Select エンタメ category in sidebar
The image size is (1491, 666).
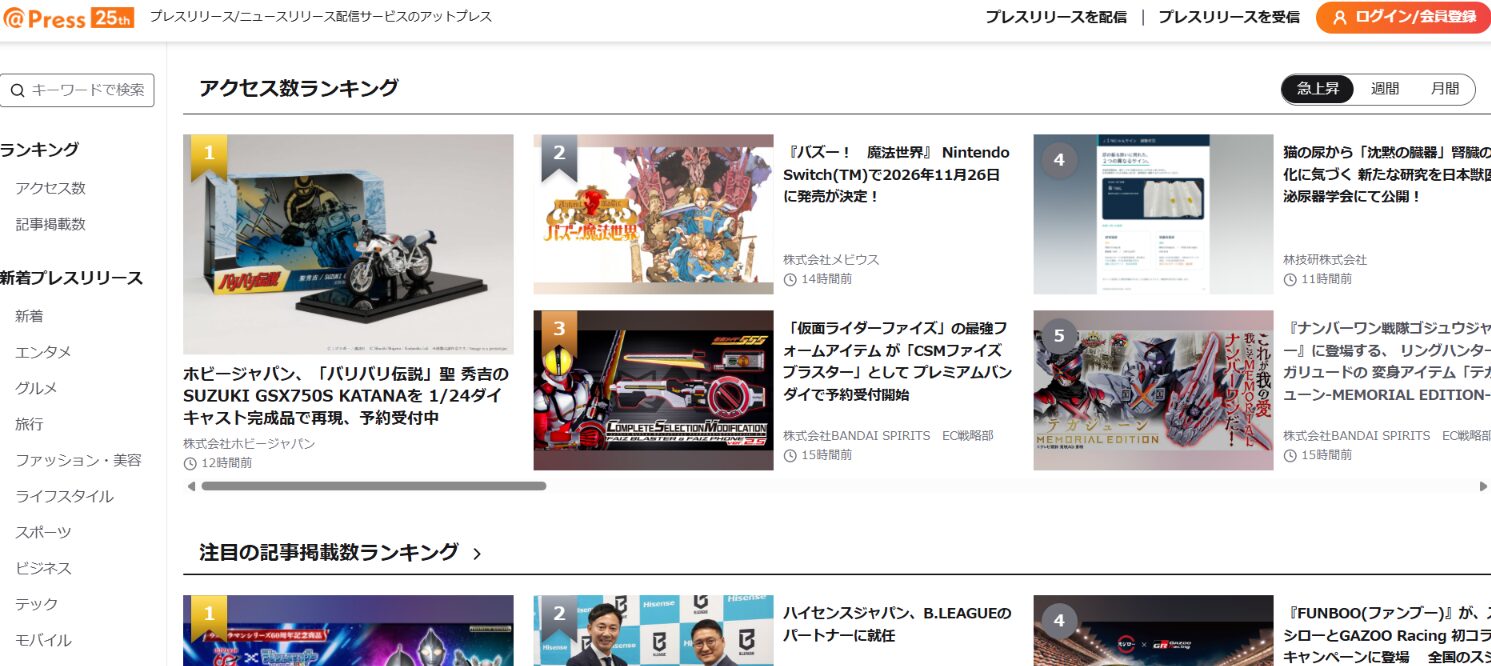coord(43,352)
